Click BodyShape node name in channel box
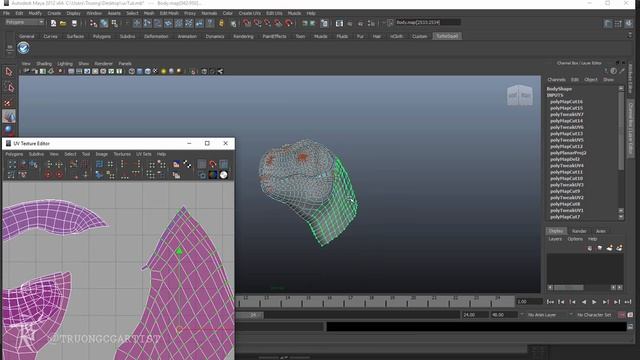This screenshot has height=360, width=640. (x=559, y=89)
